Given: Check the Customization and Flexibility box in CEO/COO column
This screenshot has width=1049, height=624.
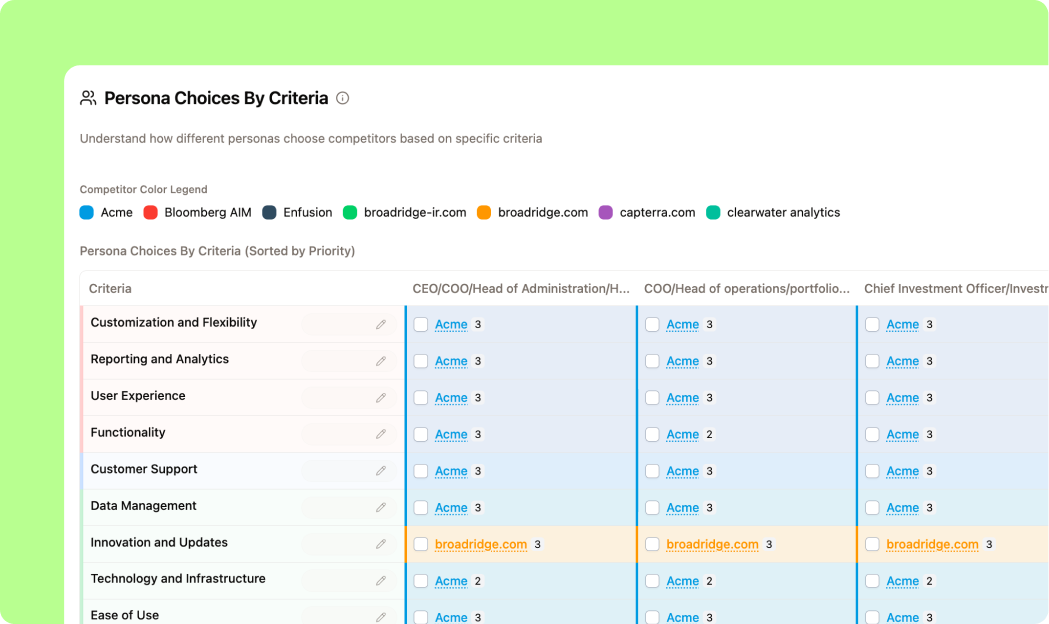Looking at the screenshot, I should (x=421, y=324).
